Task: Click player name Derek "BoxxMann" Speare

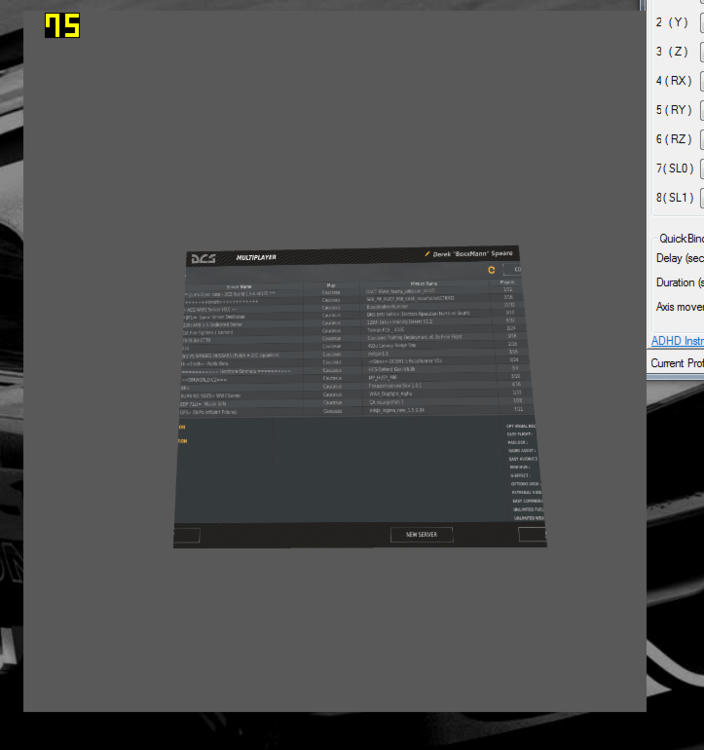Action: point(473,254)
